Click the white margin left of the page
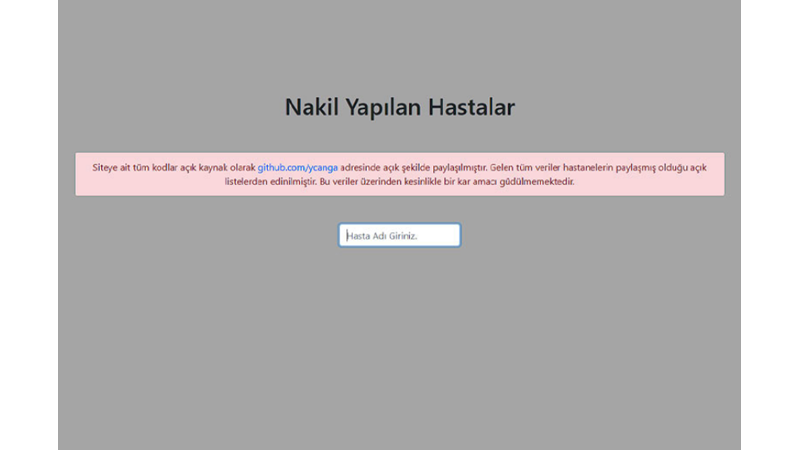The height and width of the screenshot is (450, 800). (28, 225)
